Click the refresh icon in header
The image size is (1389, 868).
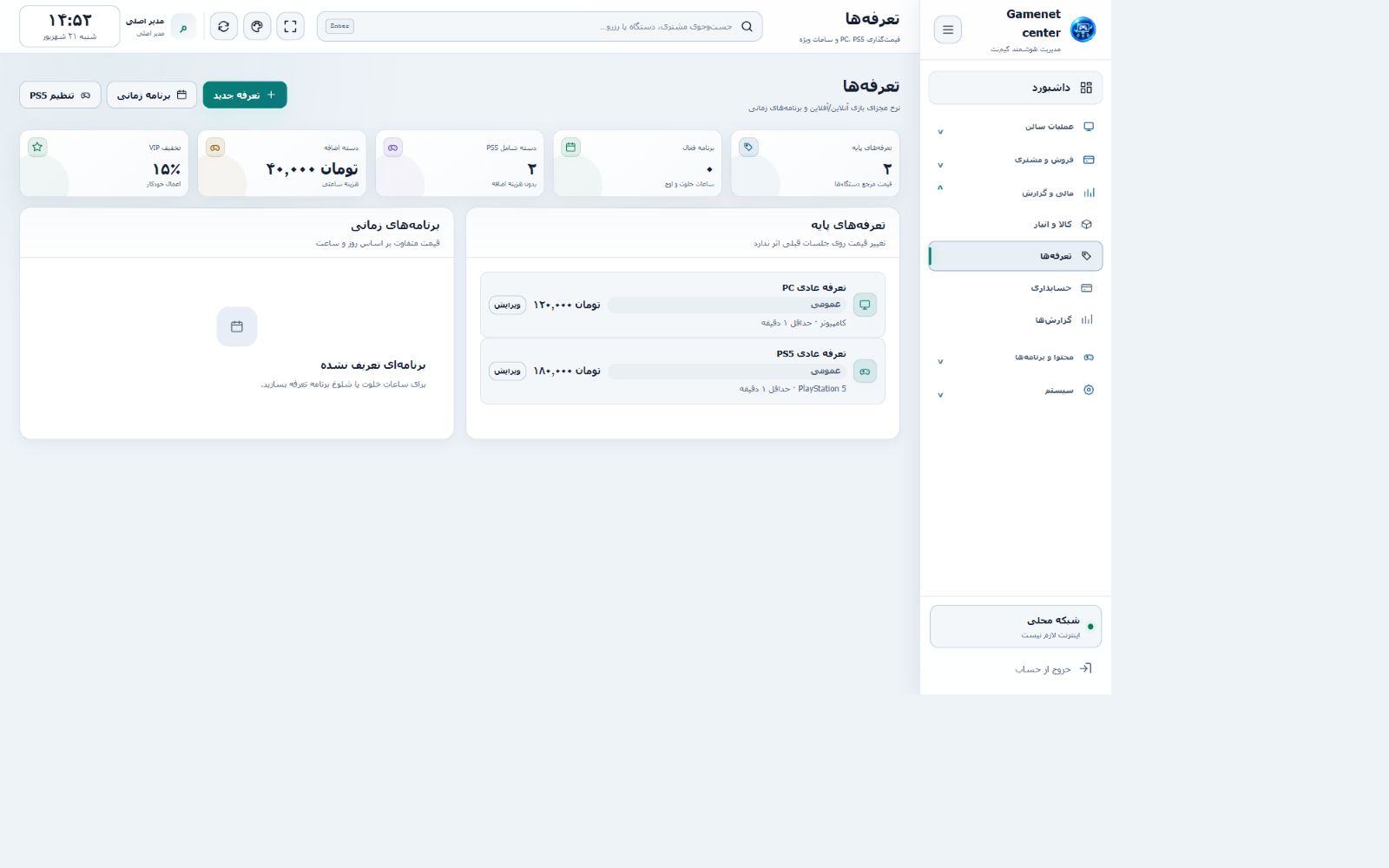224,26
